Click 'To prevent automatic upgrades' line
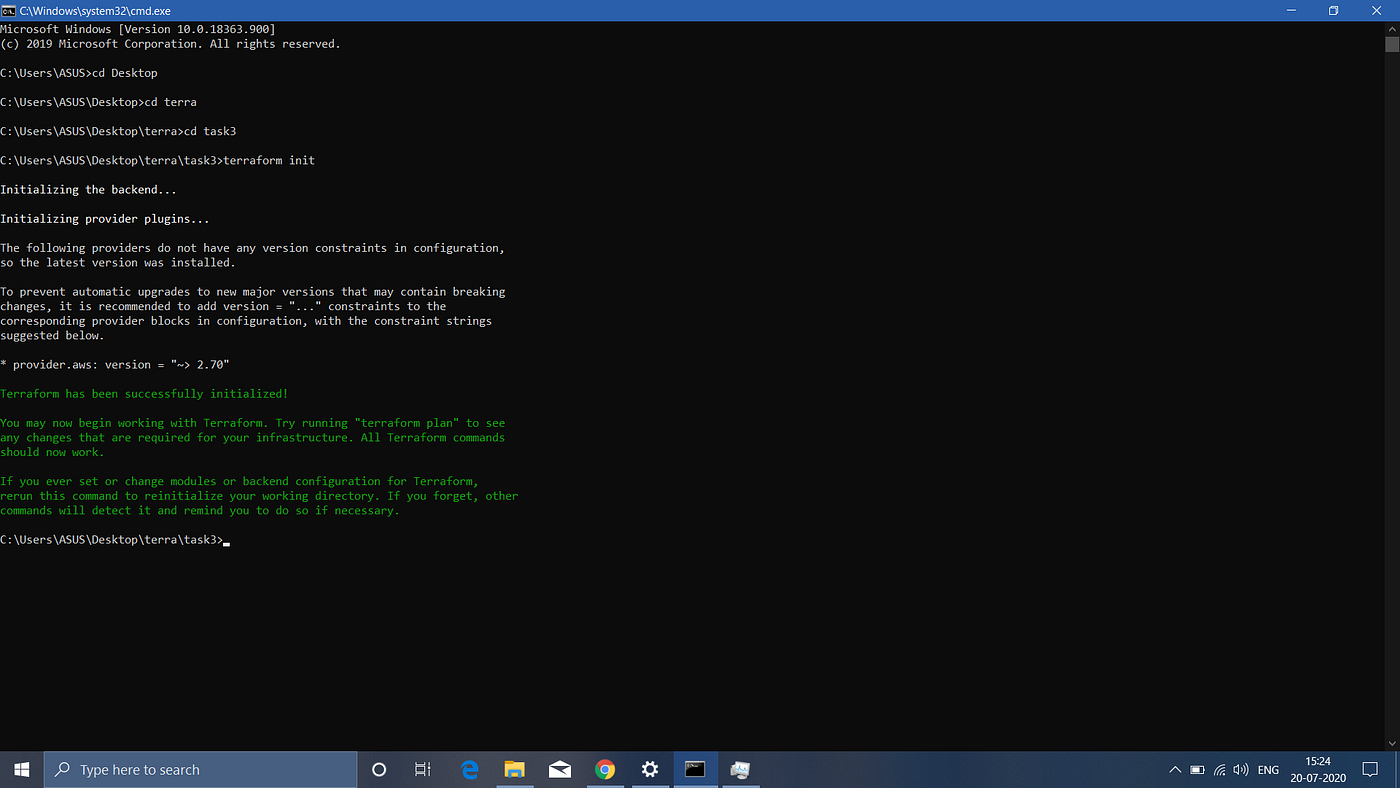 (253, 292)
